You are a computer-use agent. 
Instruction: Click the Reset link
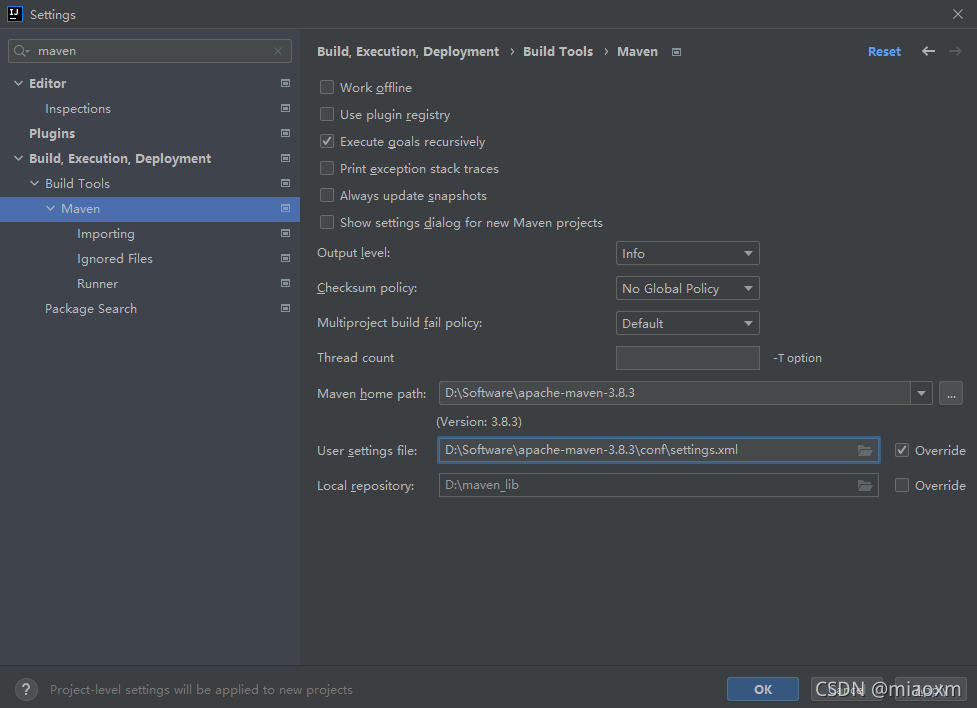[x=884, y=52]
